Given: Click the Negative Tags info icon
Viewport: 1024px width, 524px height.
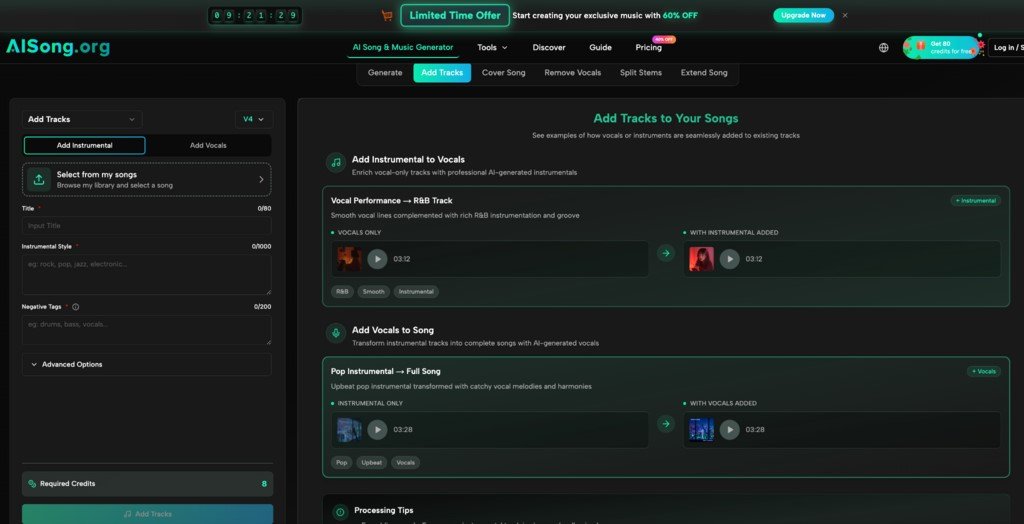Looking at the screenshot, I should 76,307.
